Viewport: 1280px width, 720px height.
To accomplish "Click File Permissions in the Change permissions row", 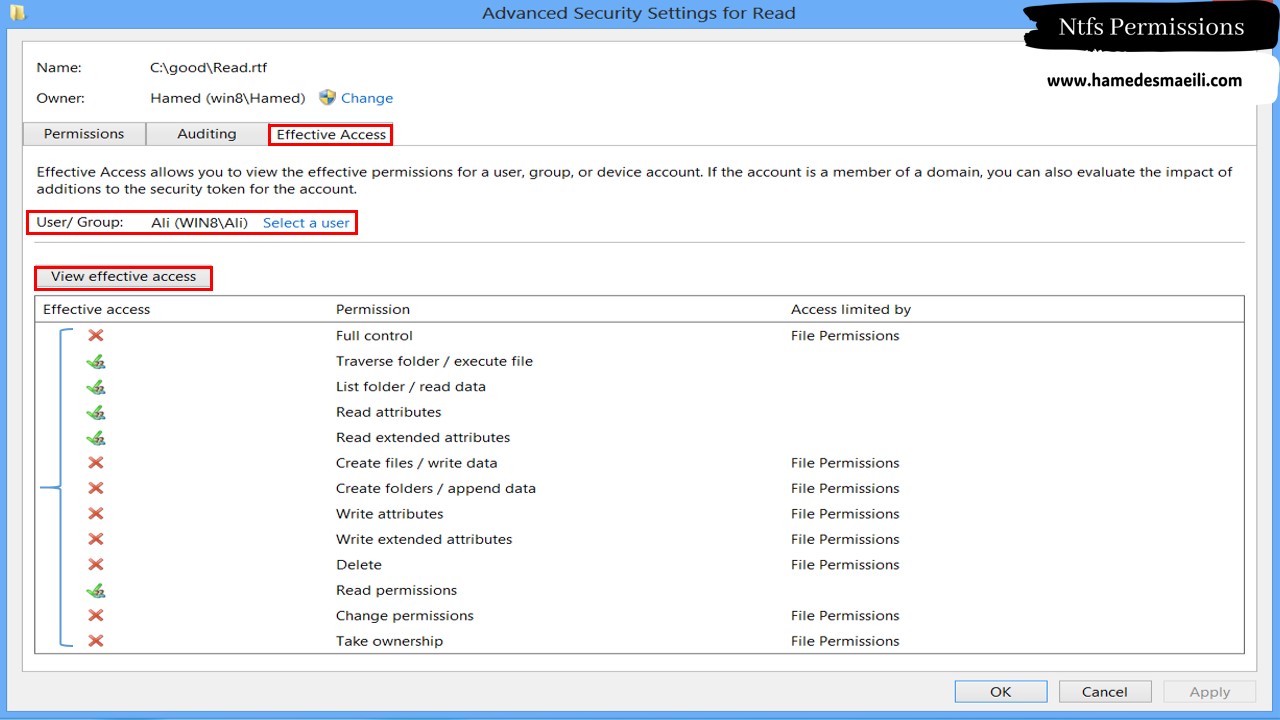I will tap(845, 616).
